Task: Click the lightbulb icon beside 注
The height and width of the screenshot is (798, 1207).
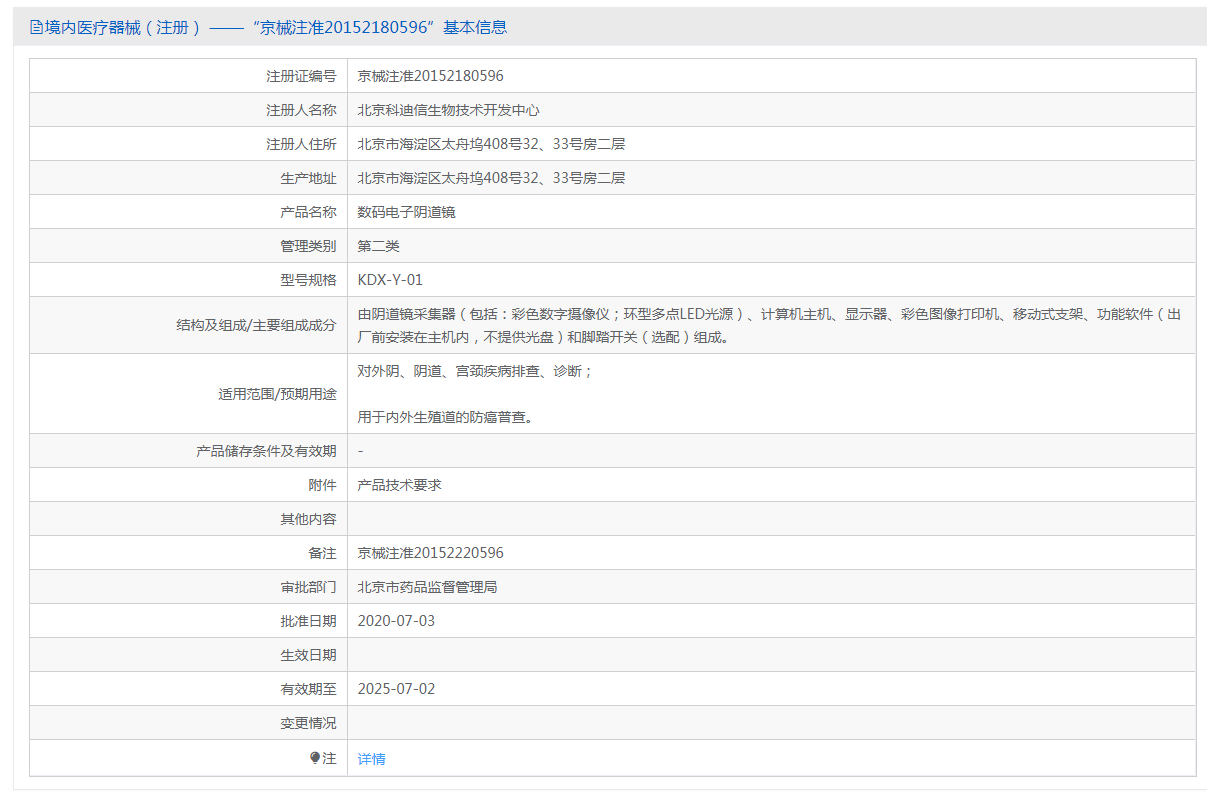Action: [315, 758]
